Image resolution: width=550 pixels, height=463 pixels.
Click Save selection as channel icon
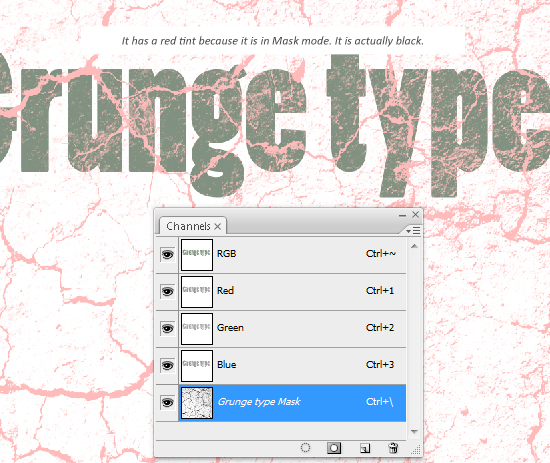coord(334,448)
